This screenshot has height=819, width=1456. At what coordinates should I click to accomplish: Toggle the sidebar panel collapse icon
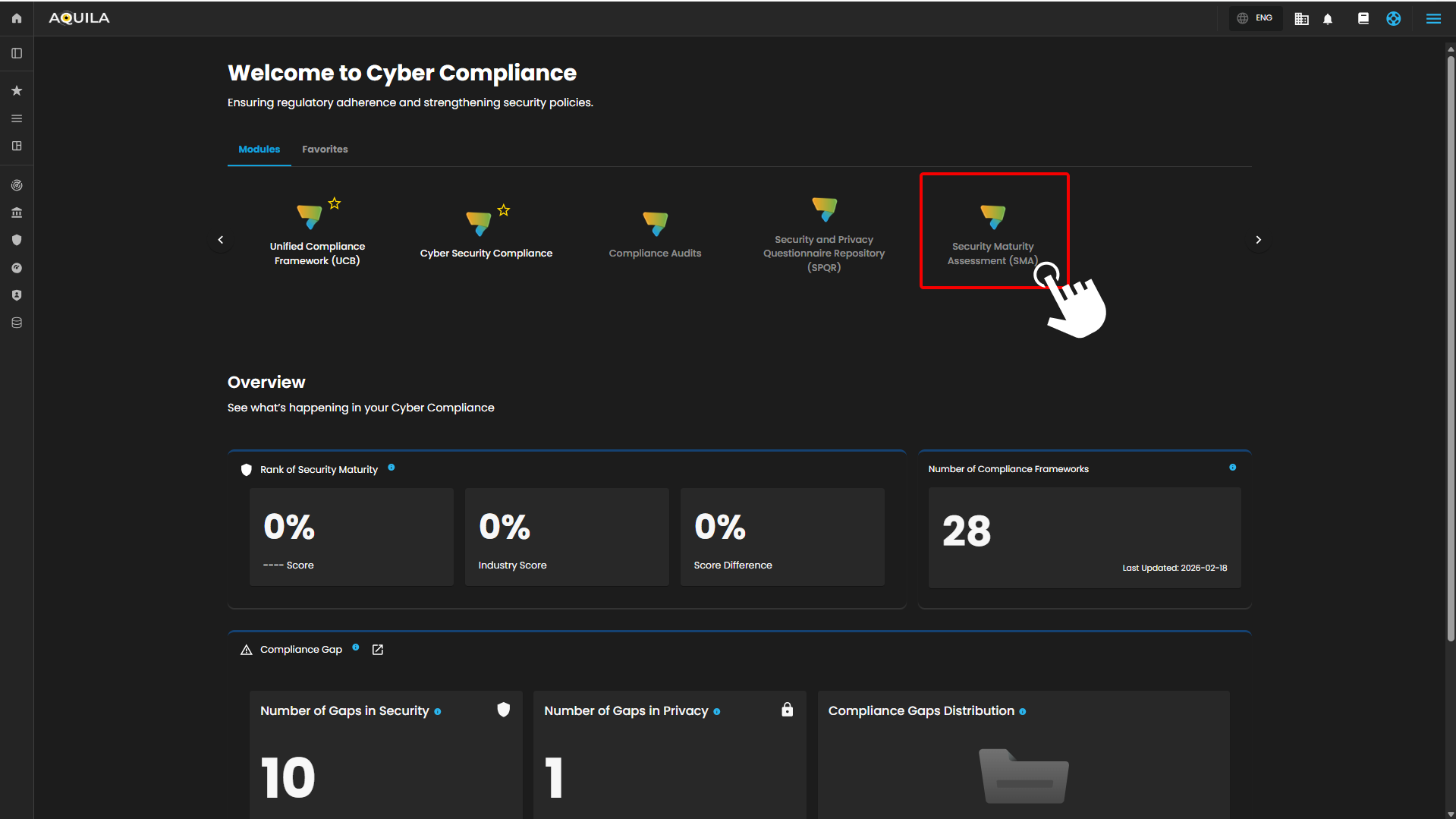(17, 53)
